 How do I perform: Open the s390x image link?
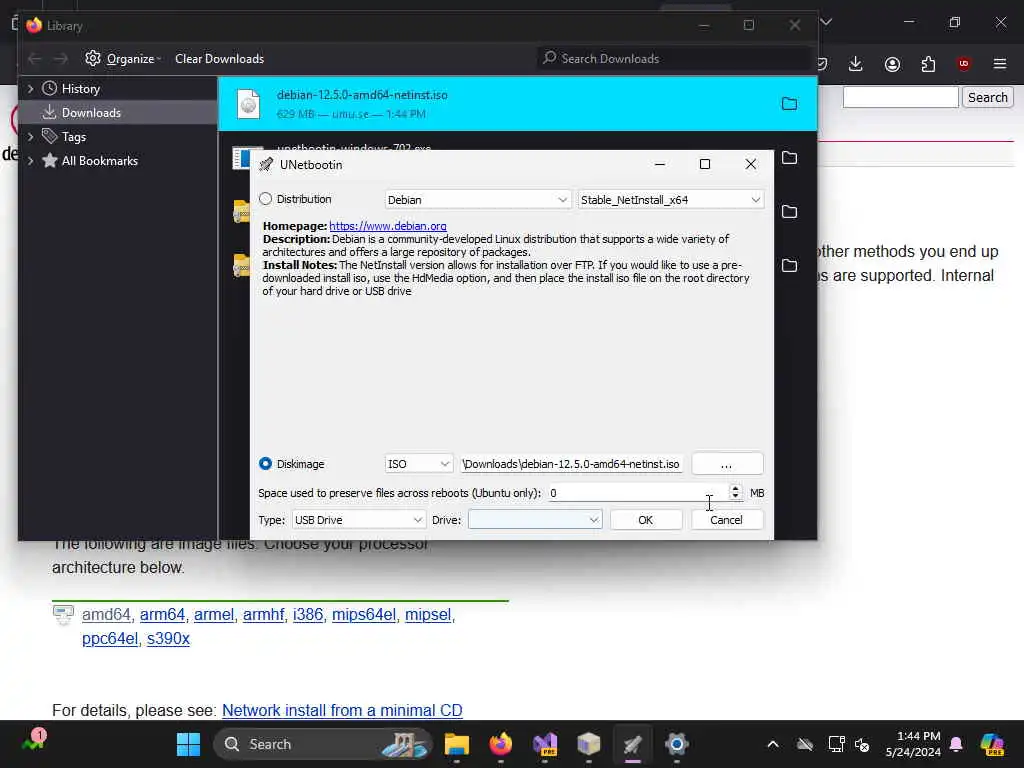(168, 639)
